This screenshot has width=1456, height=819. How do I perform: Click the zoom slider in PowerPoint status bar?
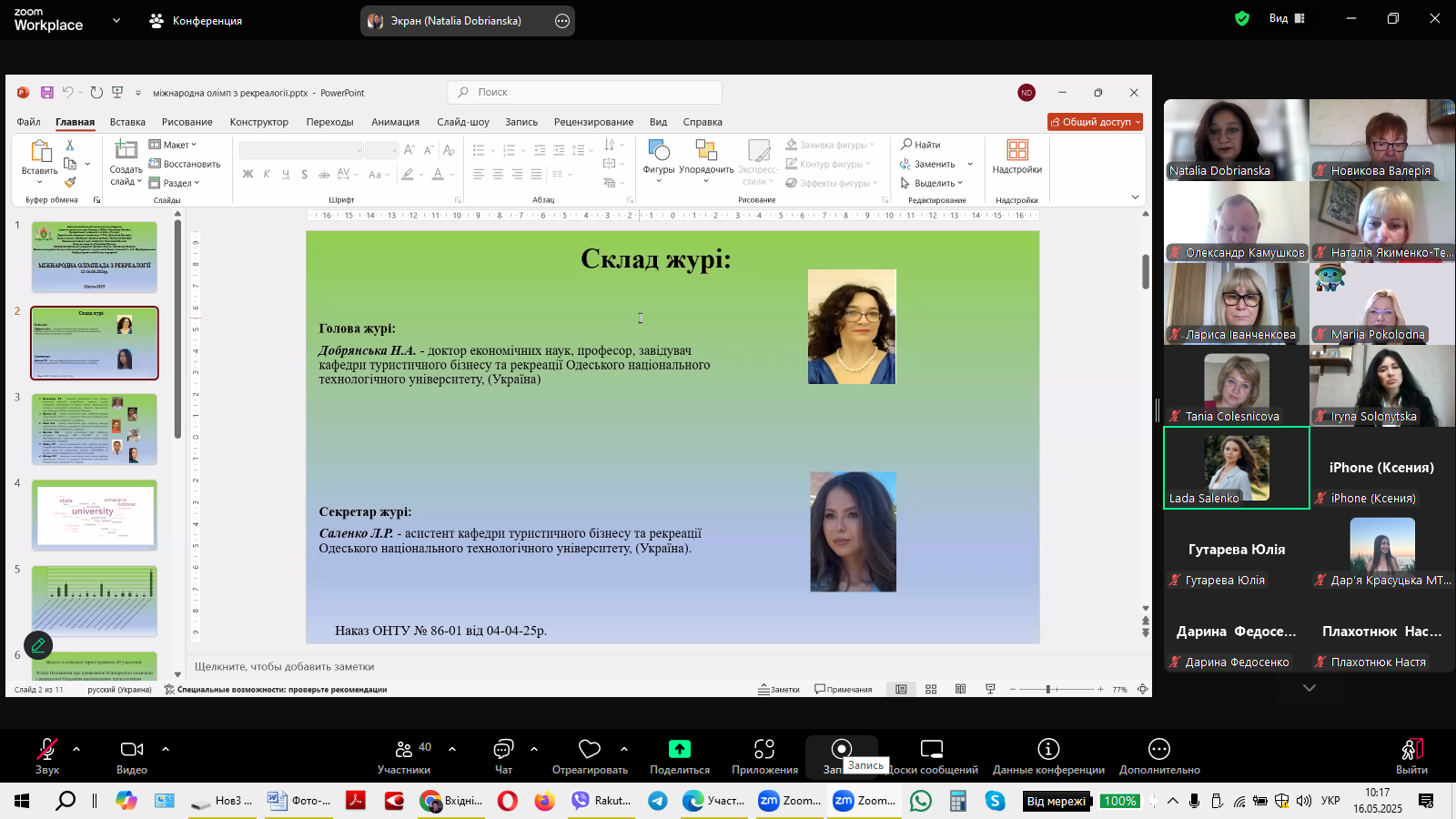pos(1048,690)
